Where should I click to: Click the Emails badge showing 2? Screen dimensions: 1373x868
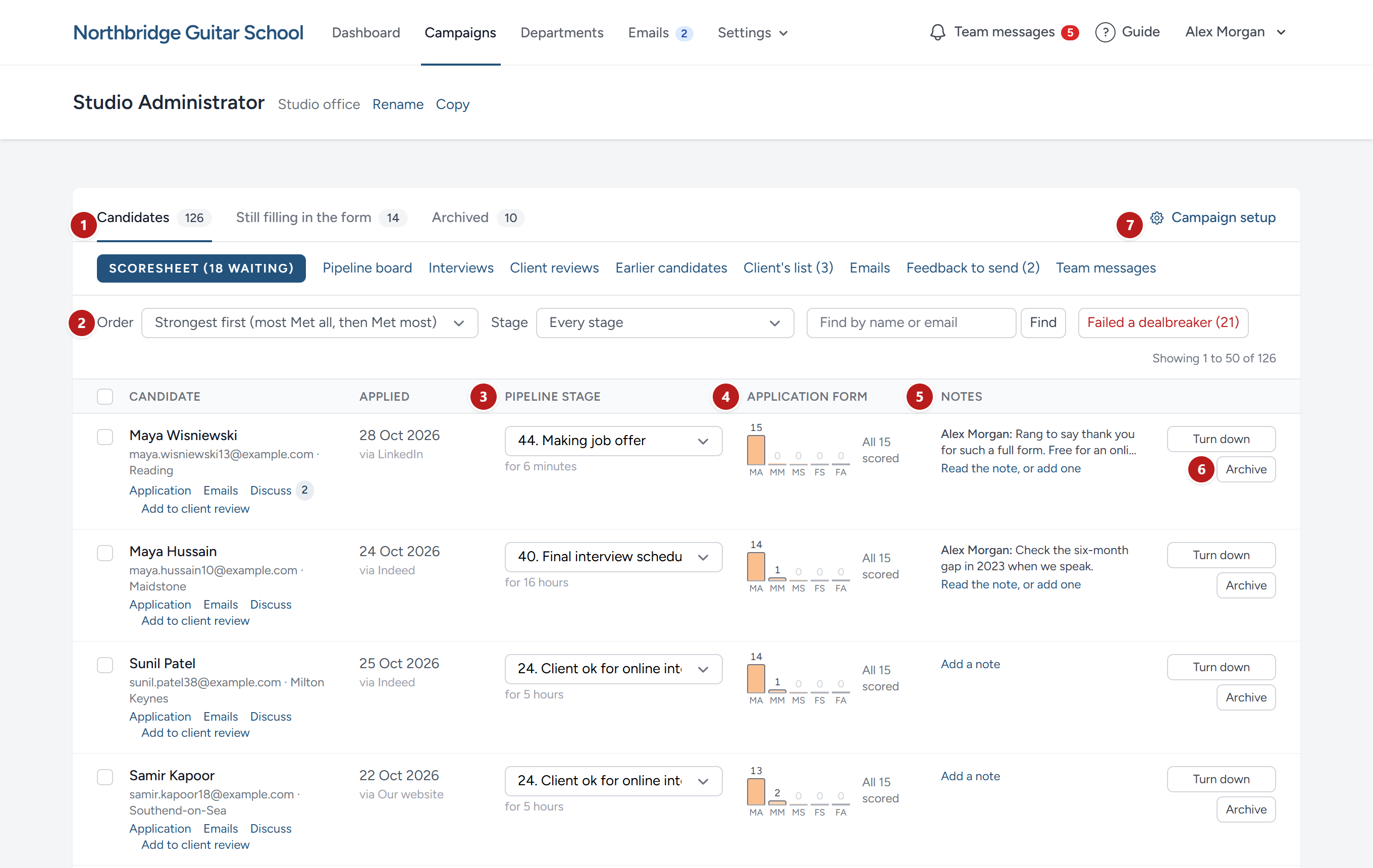click(x=683, y=33)
